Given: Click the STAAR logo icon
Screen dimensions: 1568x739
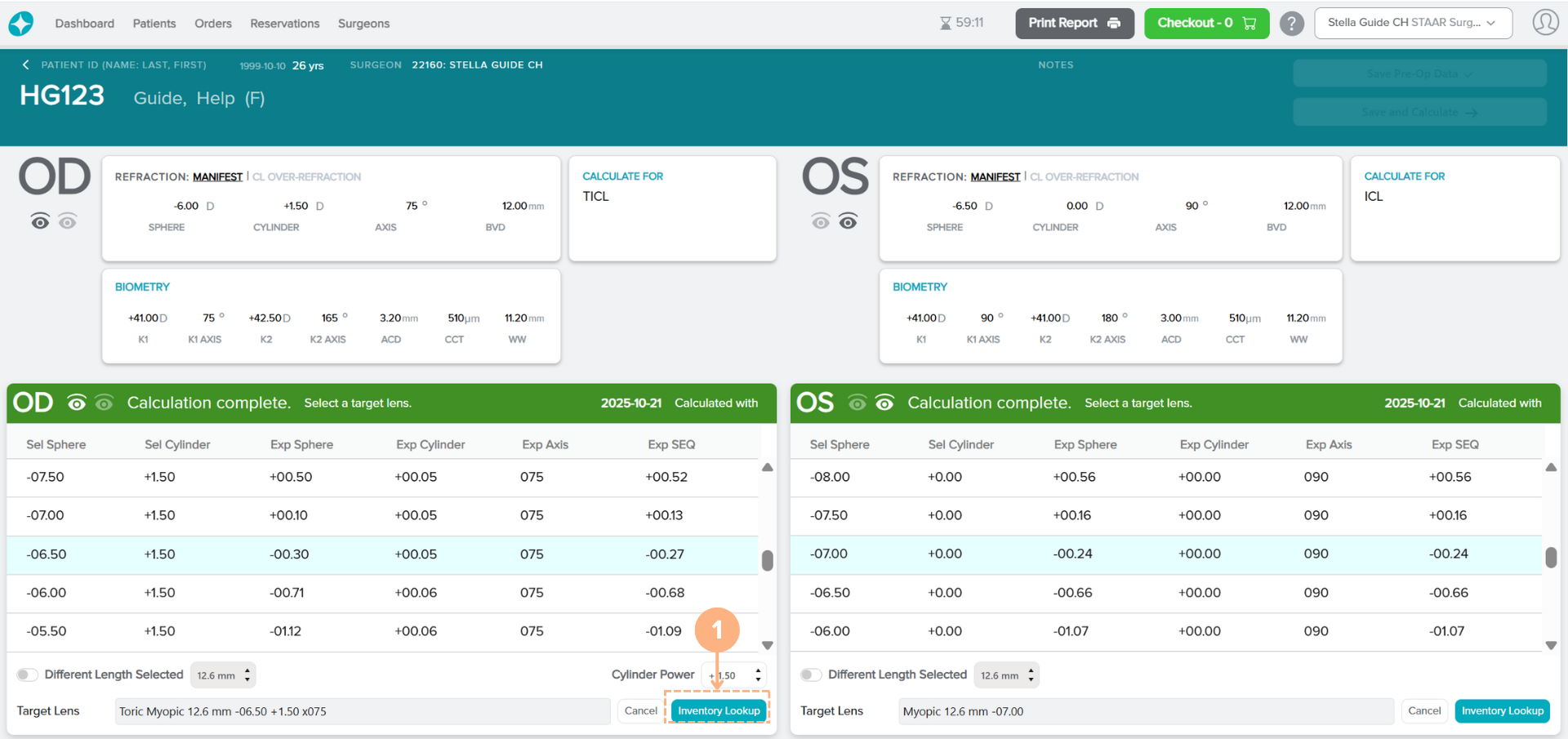Looking at the screenshot, I should 21,24.
